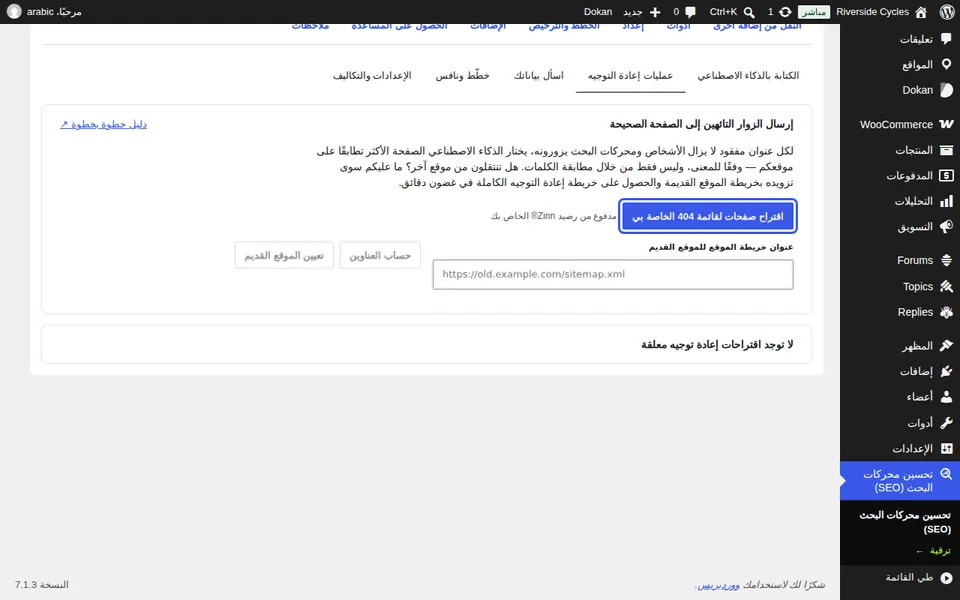Image resolution: width=960 pixels, height=600 pixels.
Task: Open the Dokan sidebar icon
Action: 946,90
